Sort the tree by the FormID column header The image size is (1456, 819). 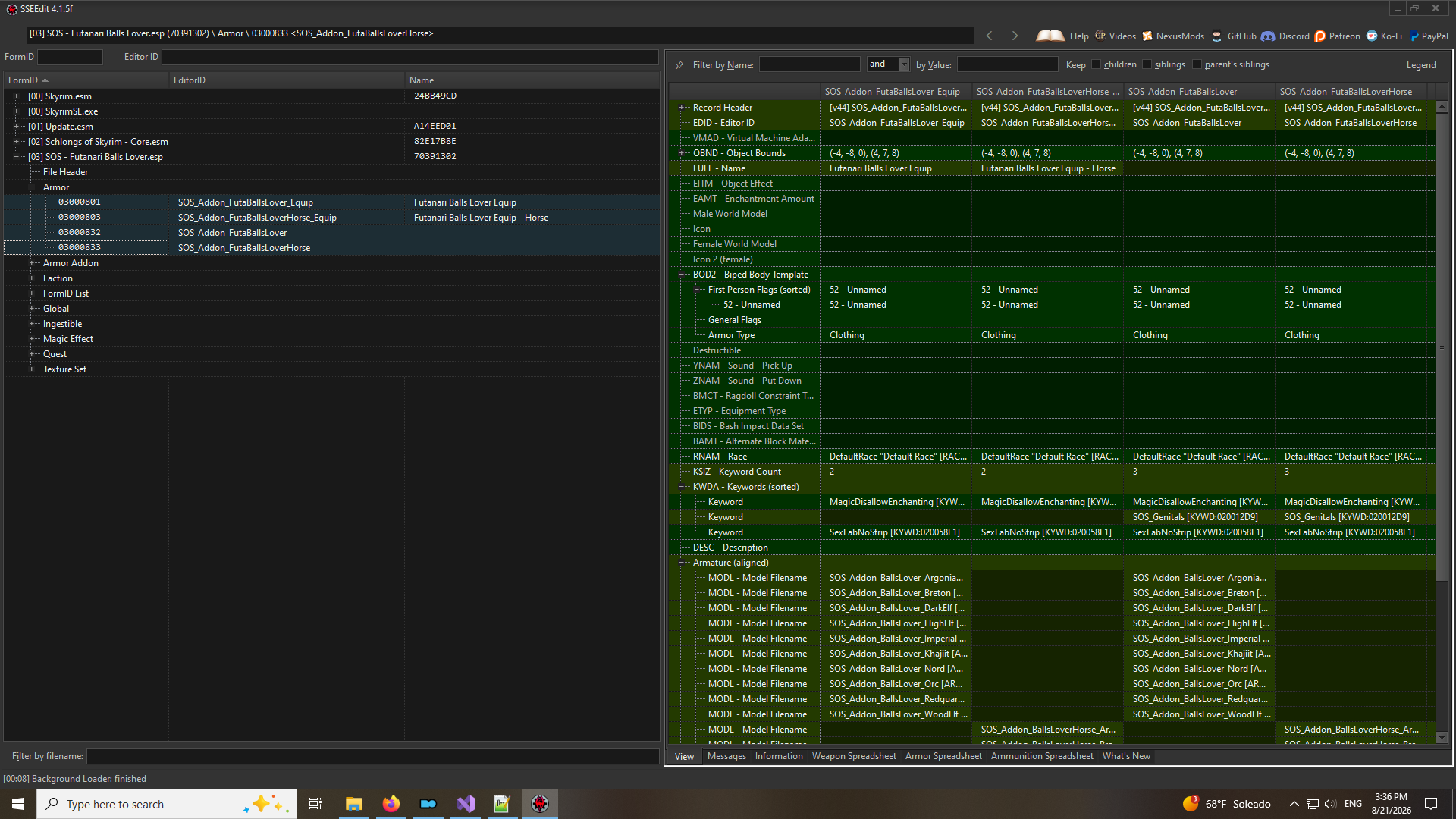click(86, 80)
